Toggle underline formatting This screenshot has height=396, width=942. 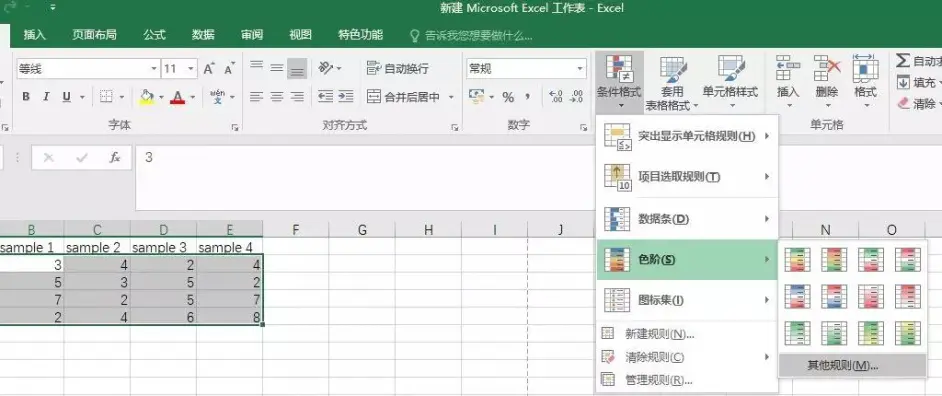pyautogui.click(x=66, y=97)
